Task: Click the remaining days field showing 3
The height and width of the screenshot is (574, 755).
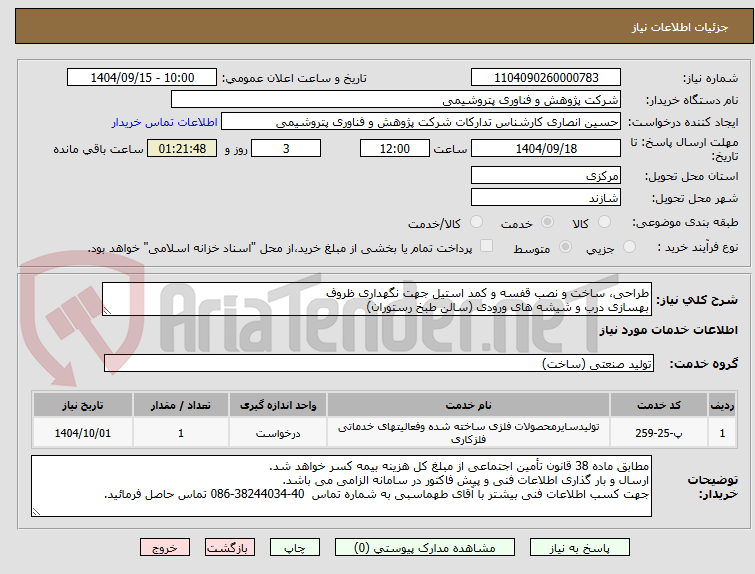Action: (x=286, y=148)
